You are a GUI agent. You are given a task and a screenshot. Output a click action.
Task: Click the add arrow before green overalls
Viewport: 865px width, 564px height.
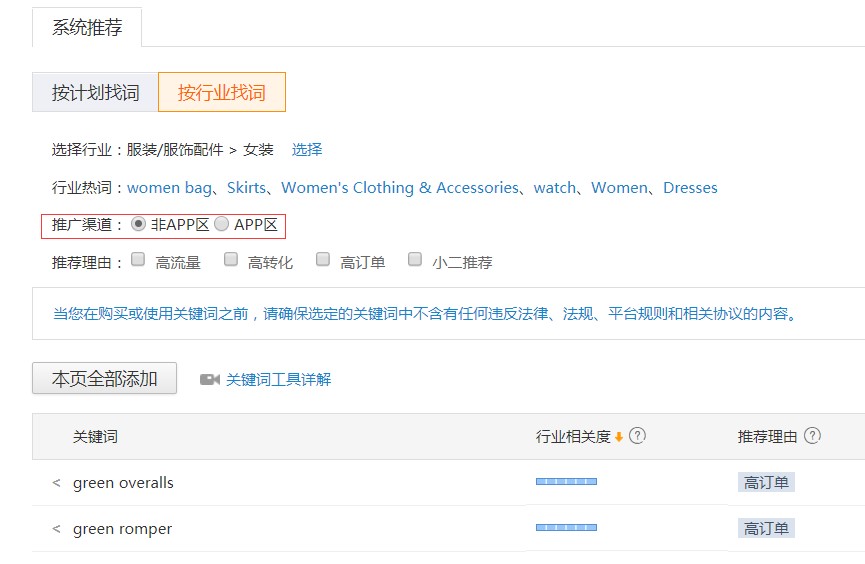[x=56, y=483]
